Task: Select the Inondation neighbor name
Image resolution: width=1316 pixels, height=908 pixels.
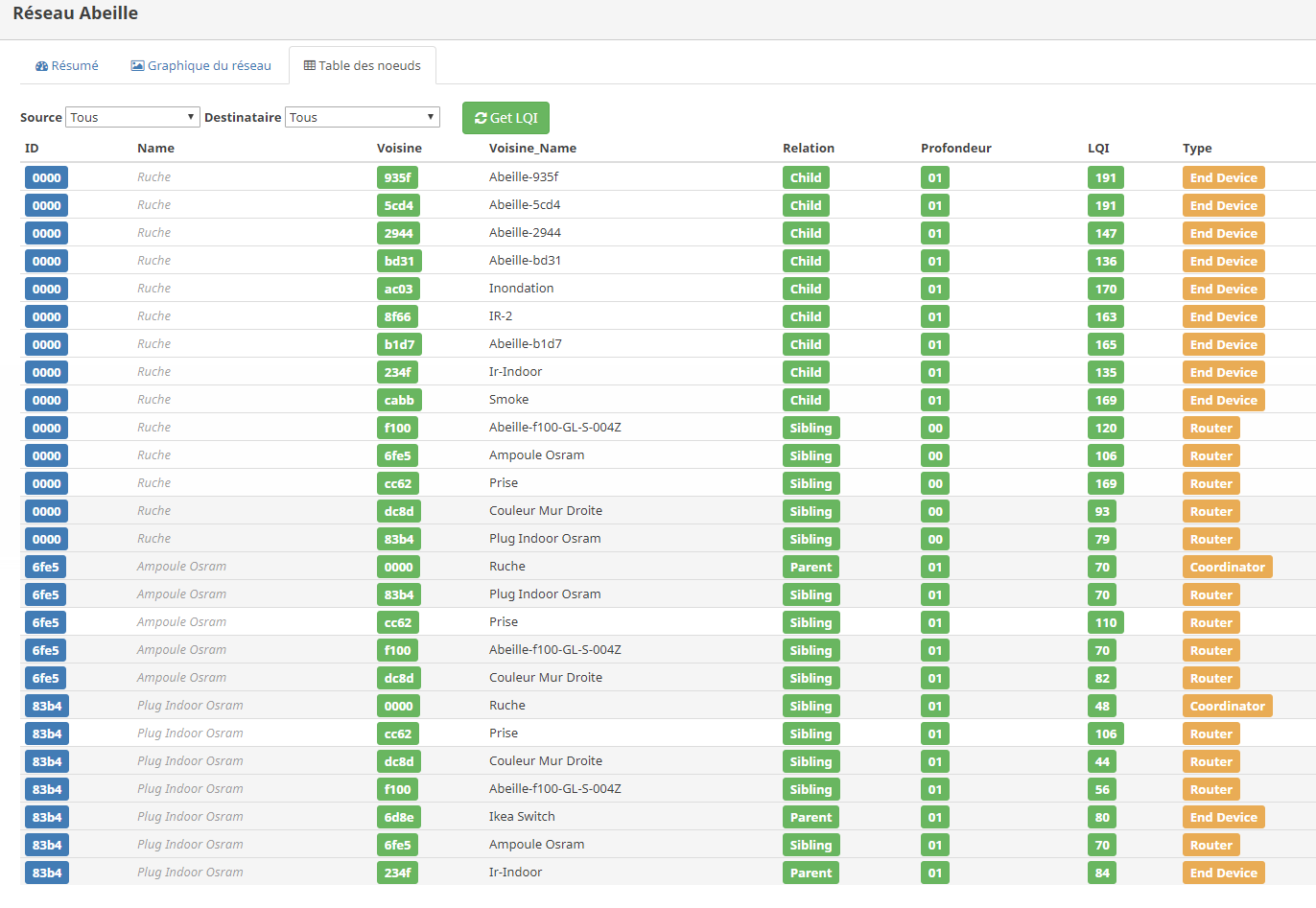Action: 521,288
